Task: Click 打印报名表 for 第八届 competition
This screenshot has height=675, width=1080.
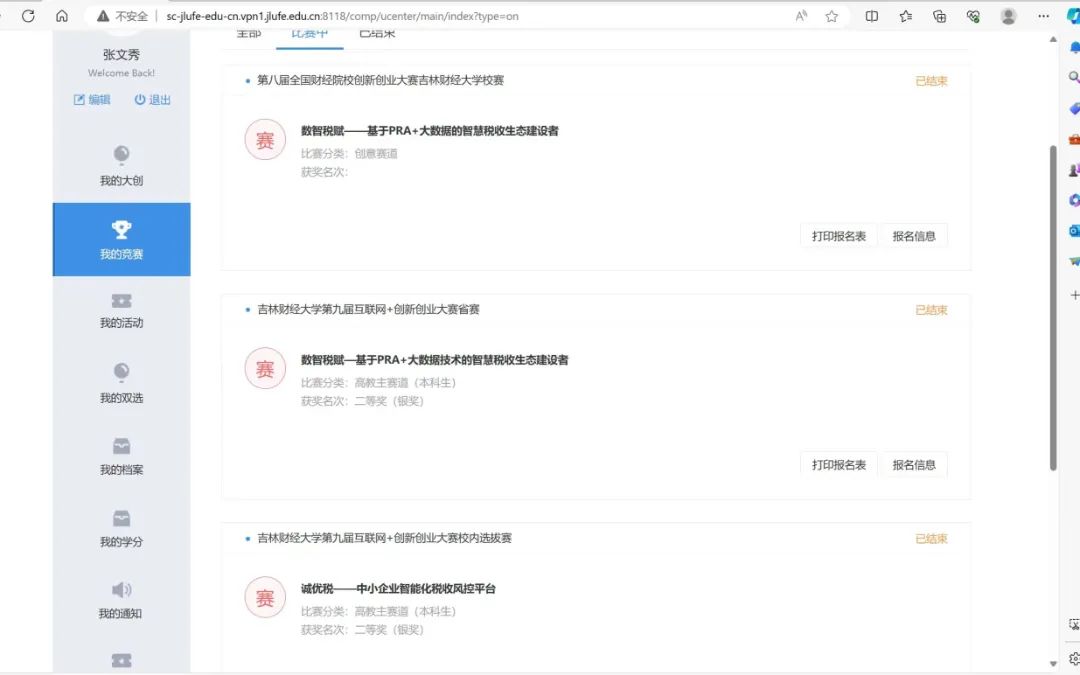Action: point(838,236)
